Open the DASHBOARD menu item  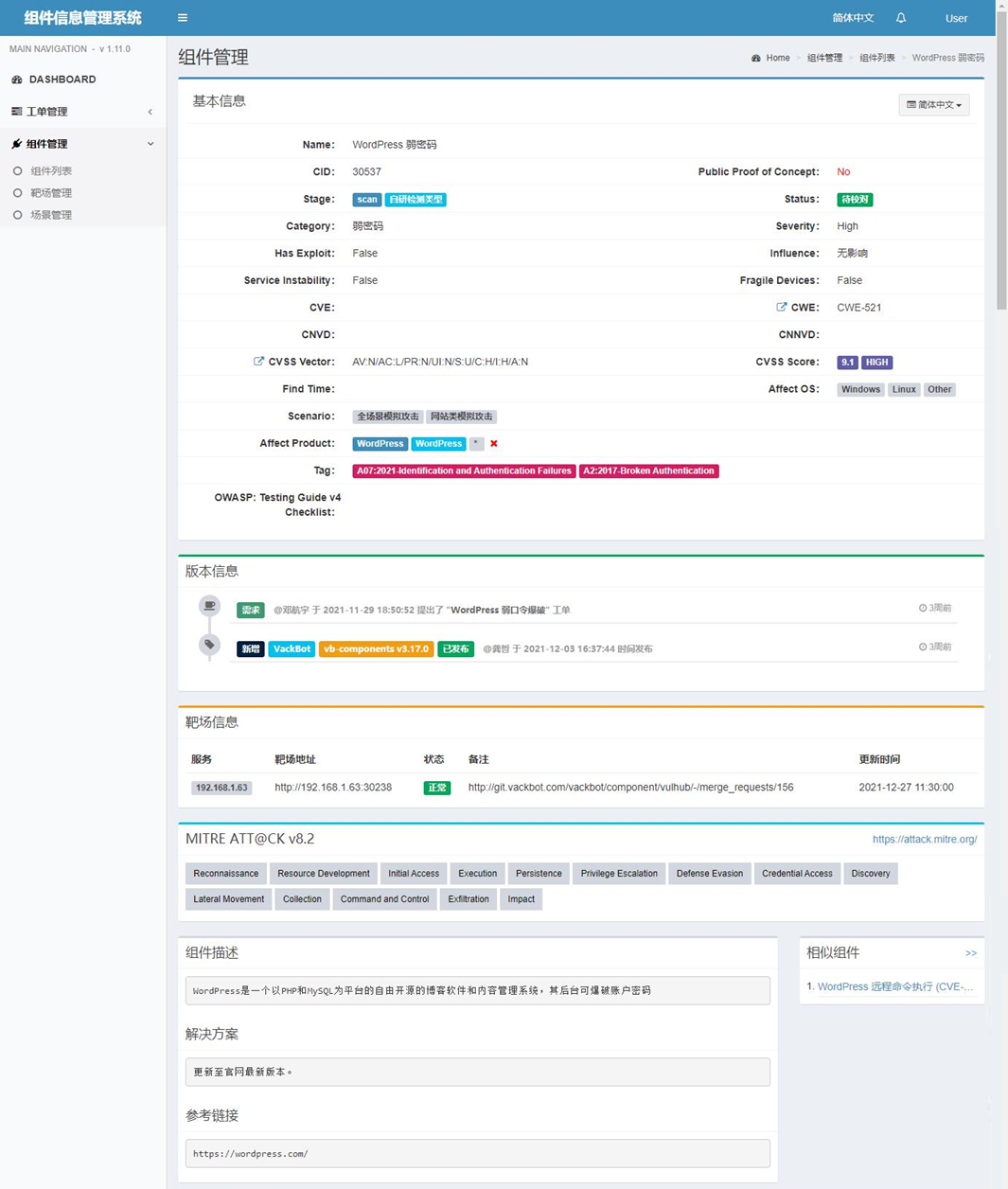coord(83,80)
